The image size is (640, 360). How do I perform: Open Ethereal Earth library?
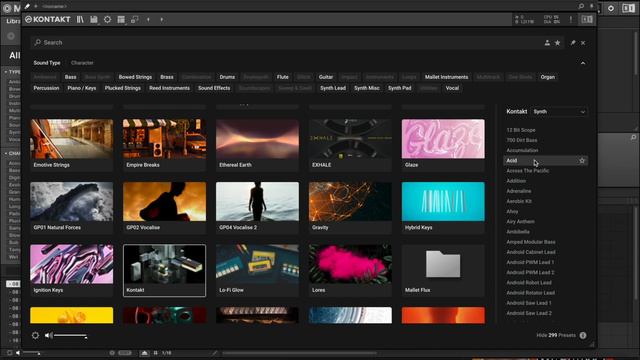pyautogui.click(x=257, y=144)
